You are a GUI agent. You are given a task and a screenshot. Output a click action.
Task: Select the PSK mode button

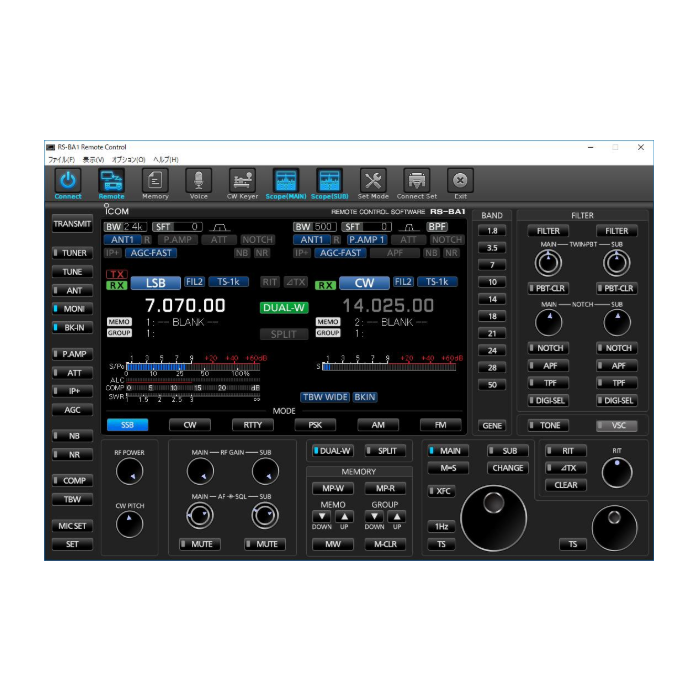coord(315,425)
